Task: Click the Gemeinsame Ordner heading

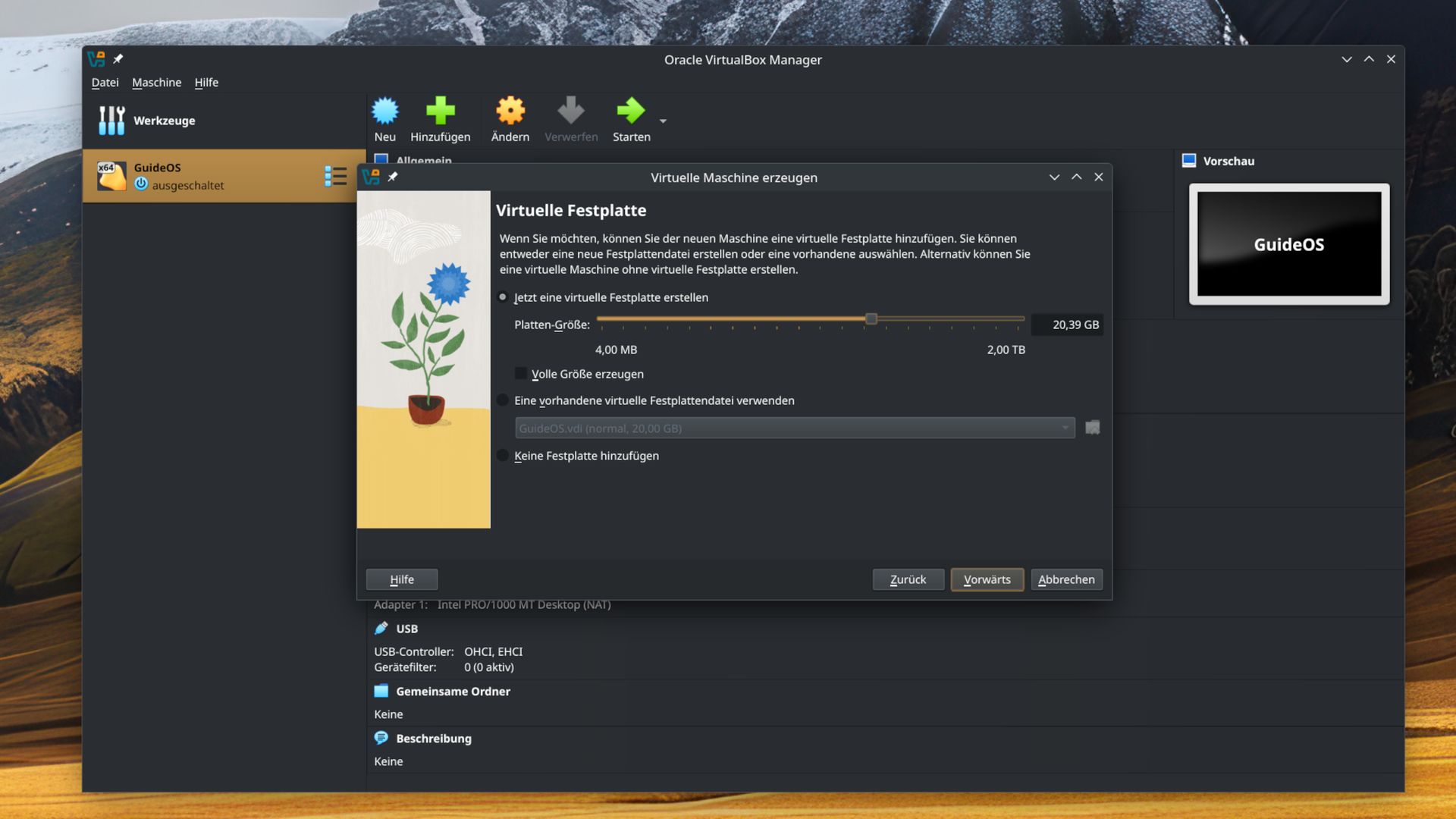Action: (x=453, y=692)
